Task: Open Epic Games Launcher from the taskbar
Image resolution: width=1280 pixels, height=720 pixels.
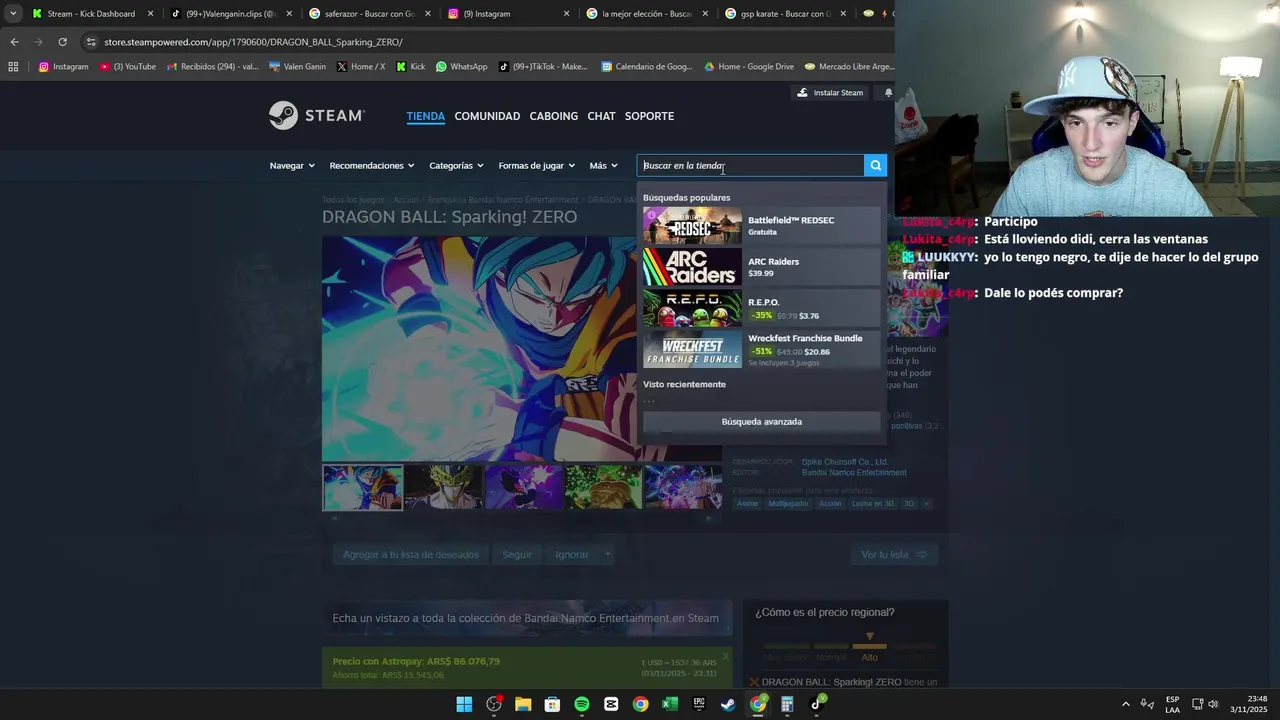Action: [699, 704]
